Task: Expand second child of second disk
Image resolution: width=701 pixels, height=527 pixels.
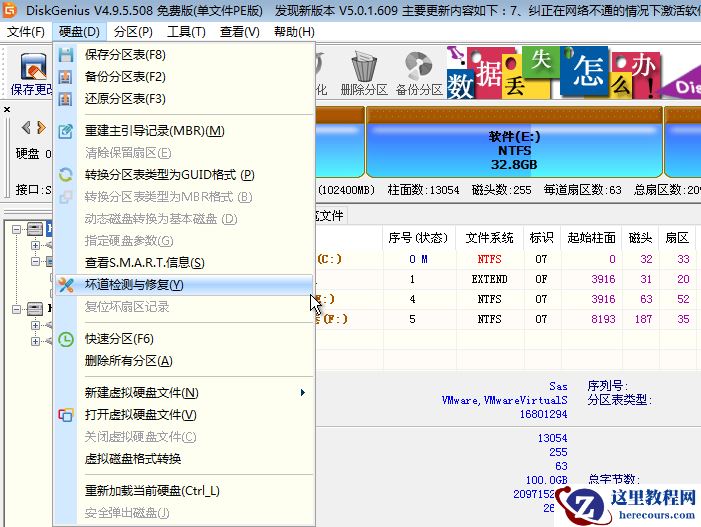Action: 35,341
